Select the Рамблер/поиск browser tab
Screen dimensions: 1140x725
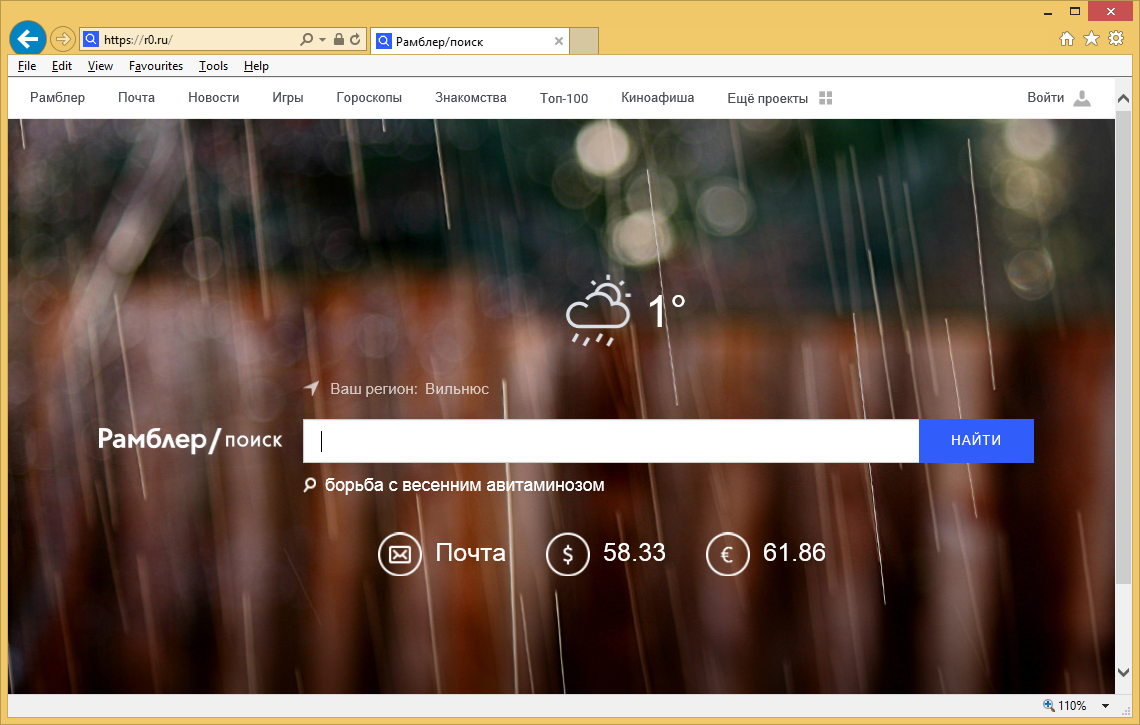470,41
